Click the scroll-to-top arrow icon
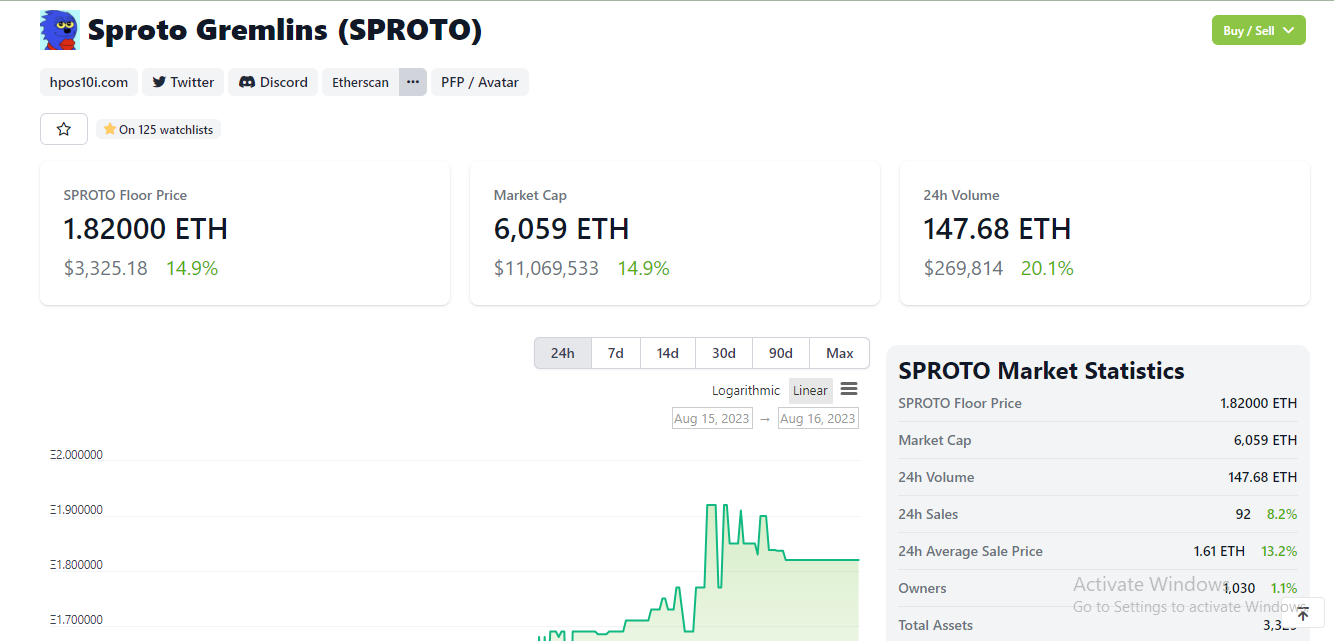 tap(1305, 612)
